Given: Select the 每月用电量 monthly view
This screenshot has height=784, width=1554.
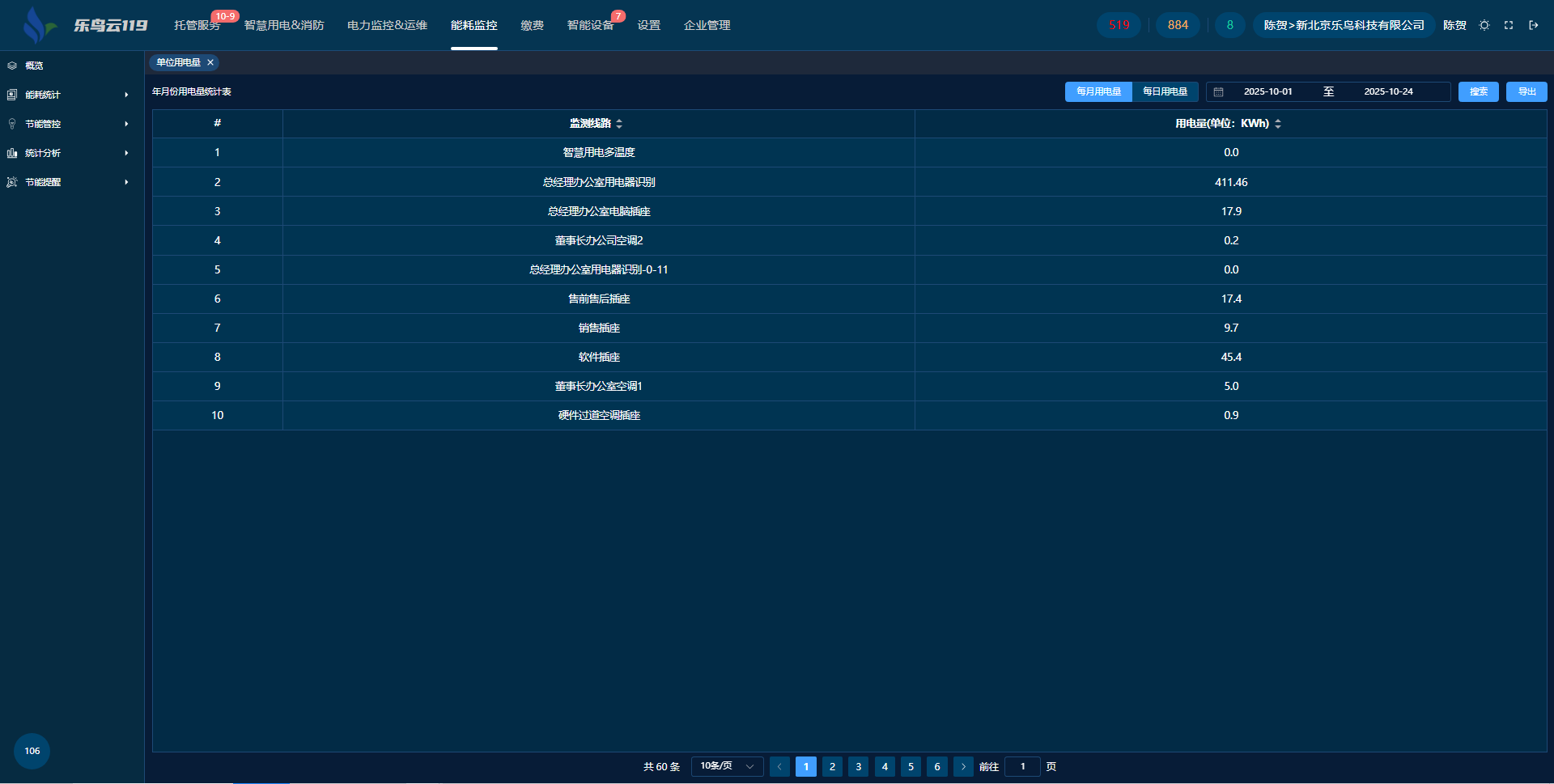Looking at the screenshot, I should click(x=1098, y=91).
